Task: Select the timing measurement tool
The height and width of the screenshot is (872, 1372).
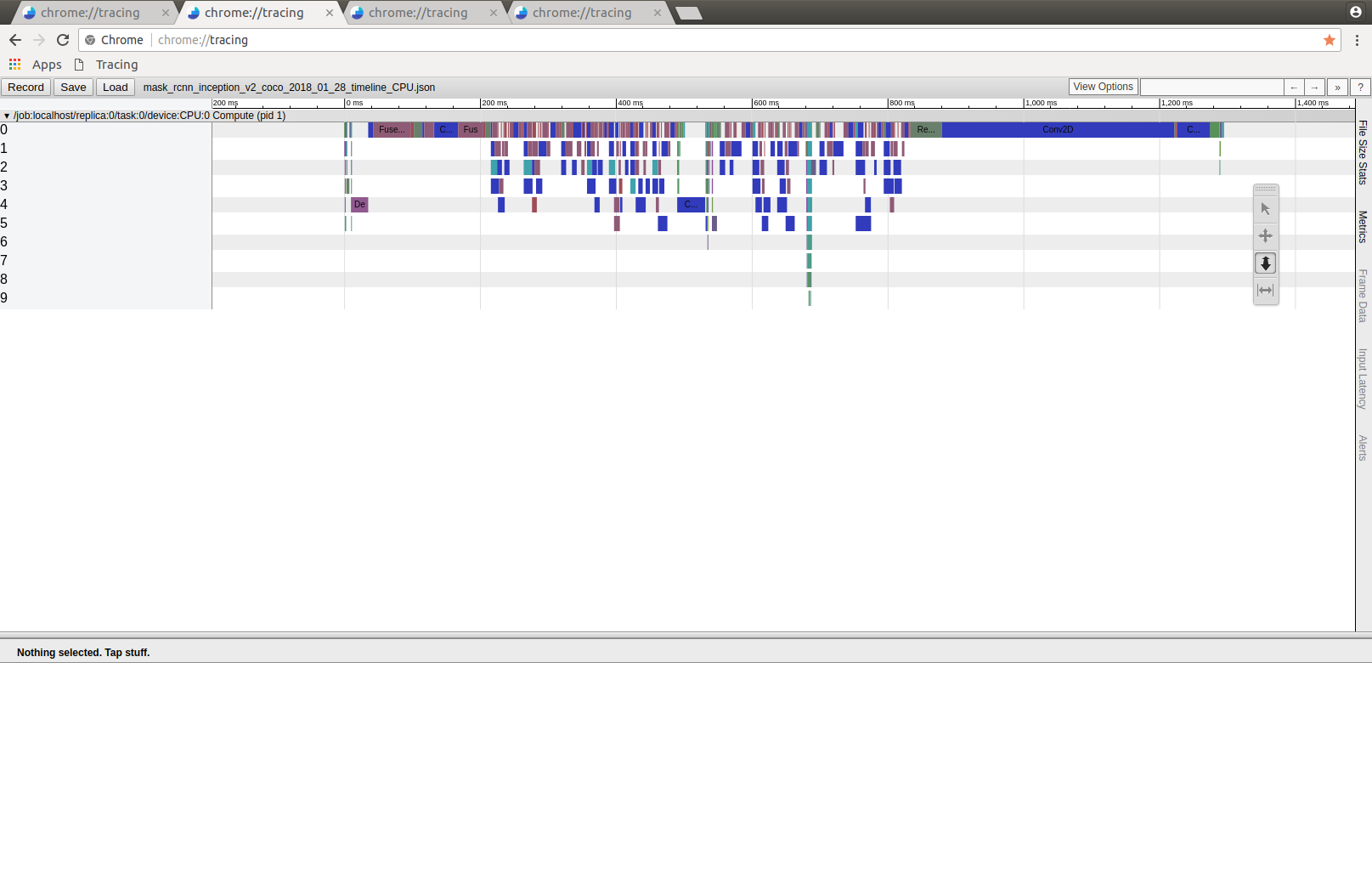Action: point(1265,291)
